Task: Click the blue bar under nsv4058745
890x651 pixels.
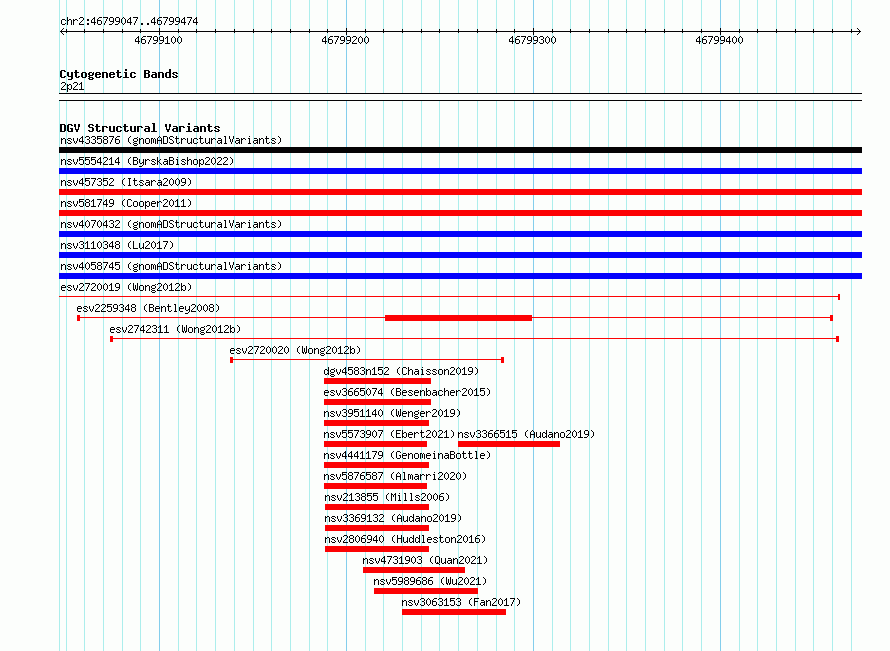Action: coord(460,276)
